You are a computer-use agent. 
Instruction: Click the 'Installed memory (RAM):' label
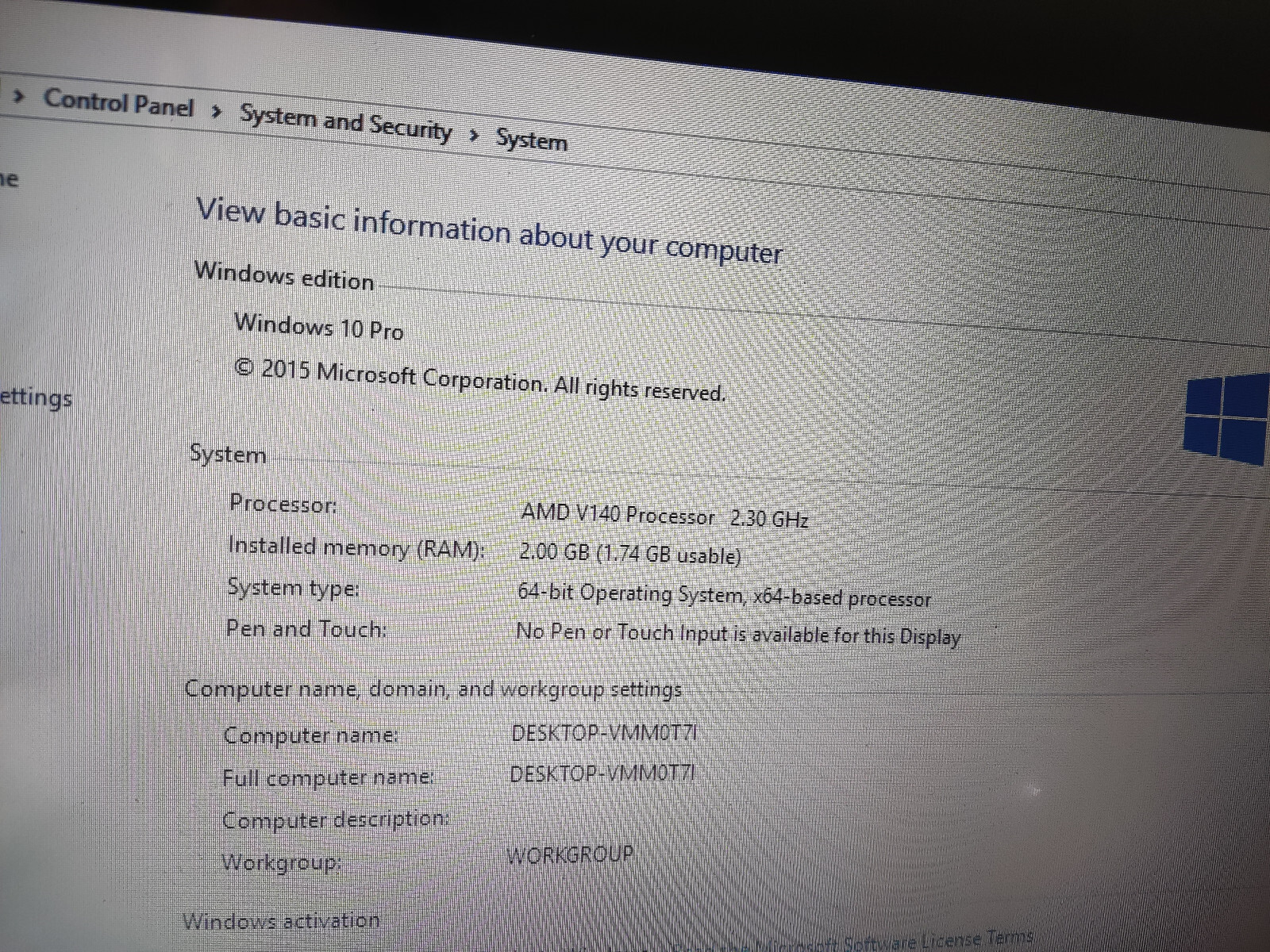[356, 547]
